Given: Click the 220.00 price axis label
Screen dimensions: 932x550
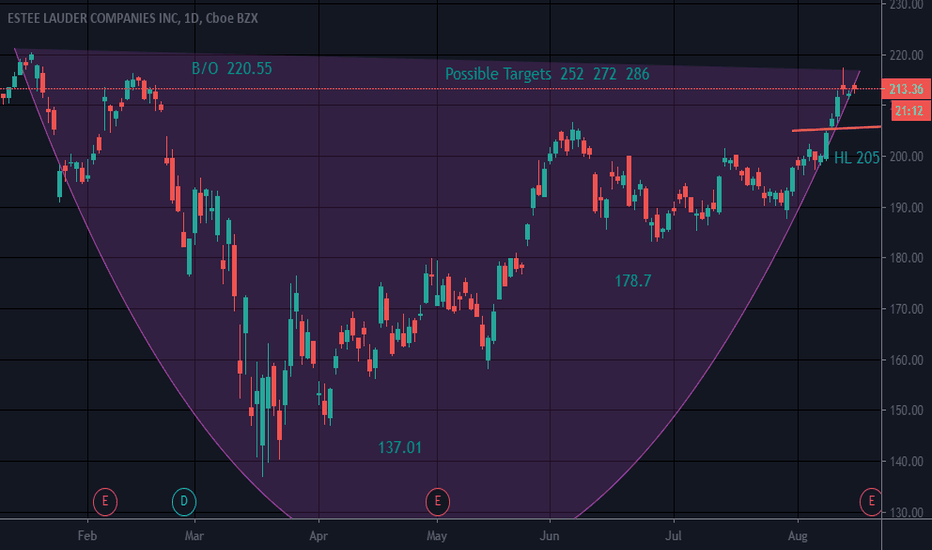Looking at the screenshot, I should tap(906, 55).
